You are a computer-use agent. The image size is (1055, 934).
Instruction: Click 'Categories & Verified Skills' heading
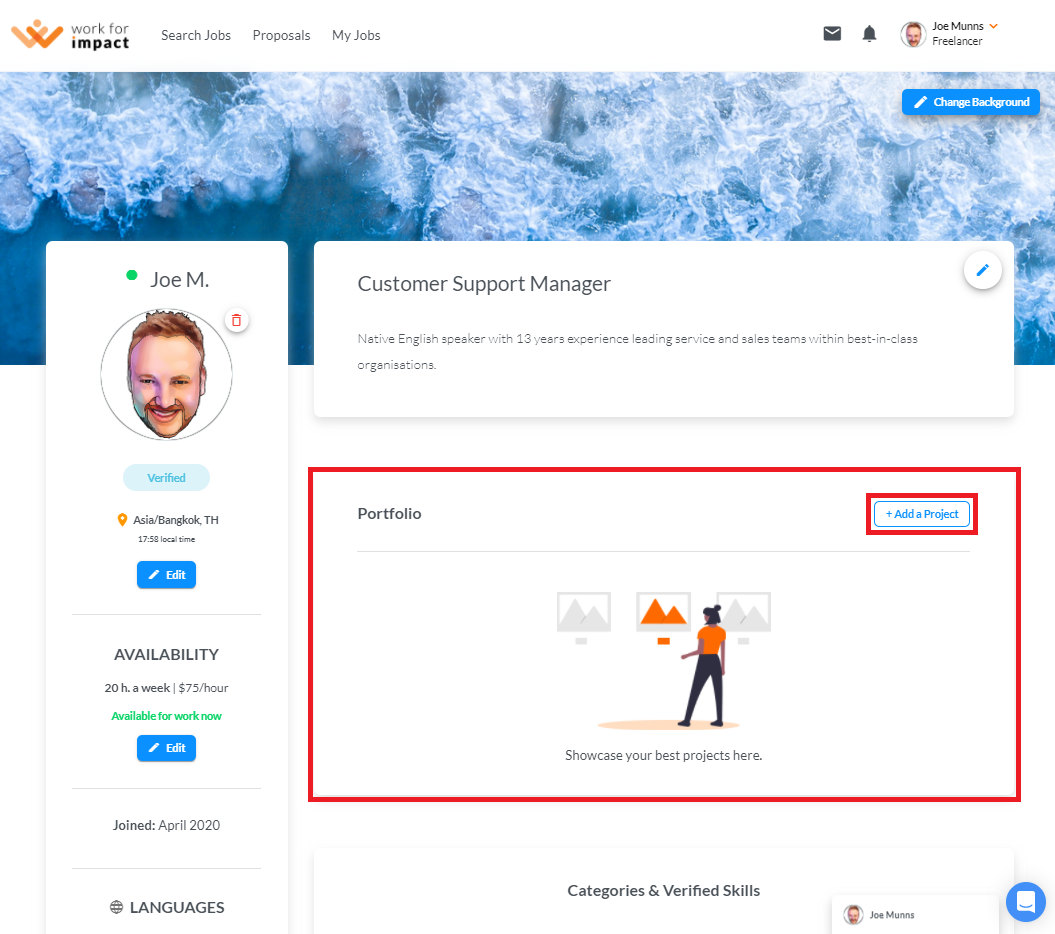[x=663, y=890]
